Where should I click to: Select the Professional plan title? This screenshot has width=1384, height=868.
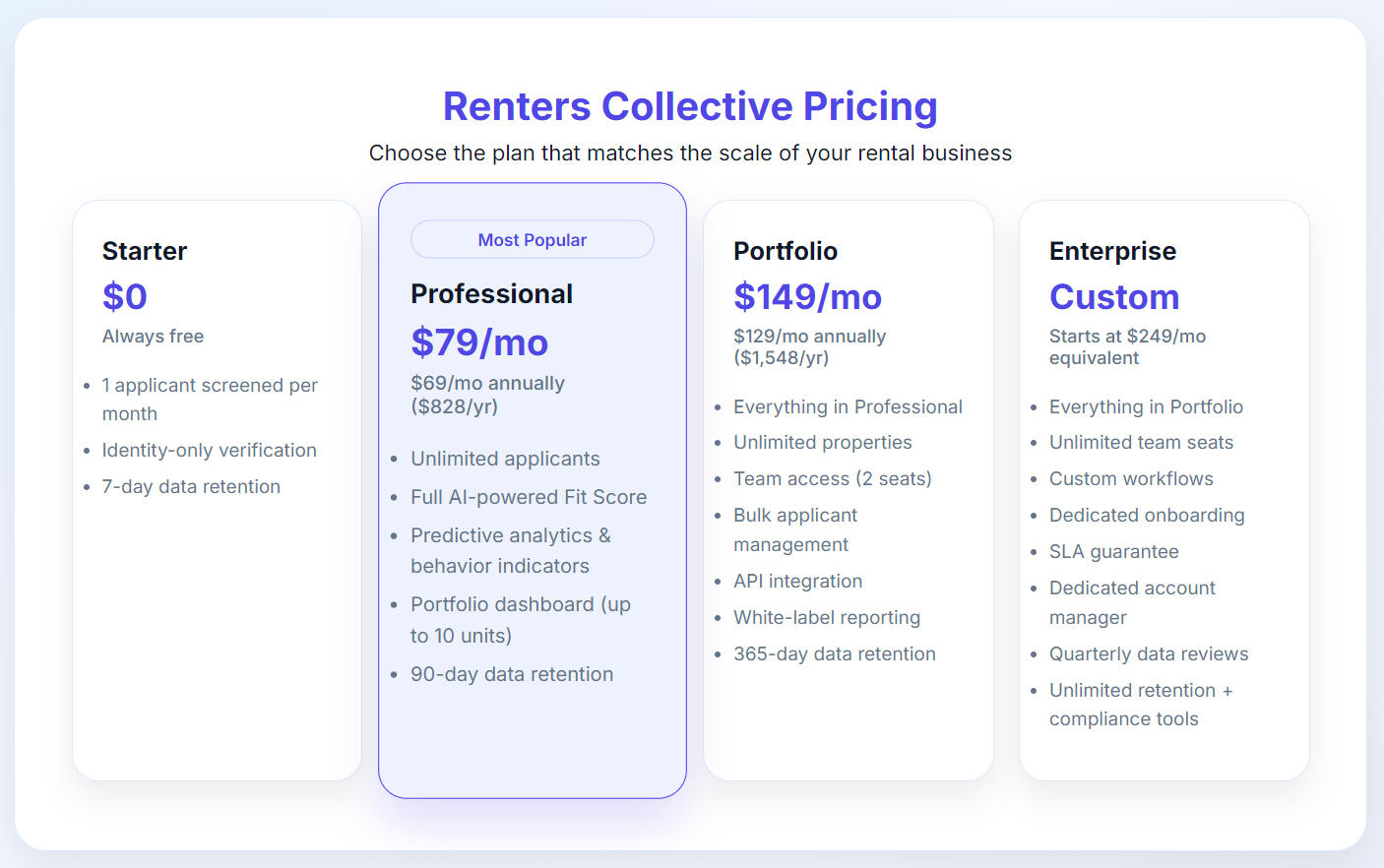pyautogui.click(x=491, y=294)
